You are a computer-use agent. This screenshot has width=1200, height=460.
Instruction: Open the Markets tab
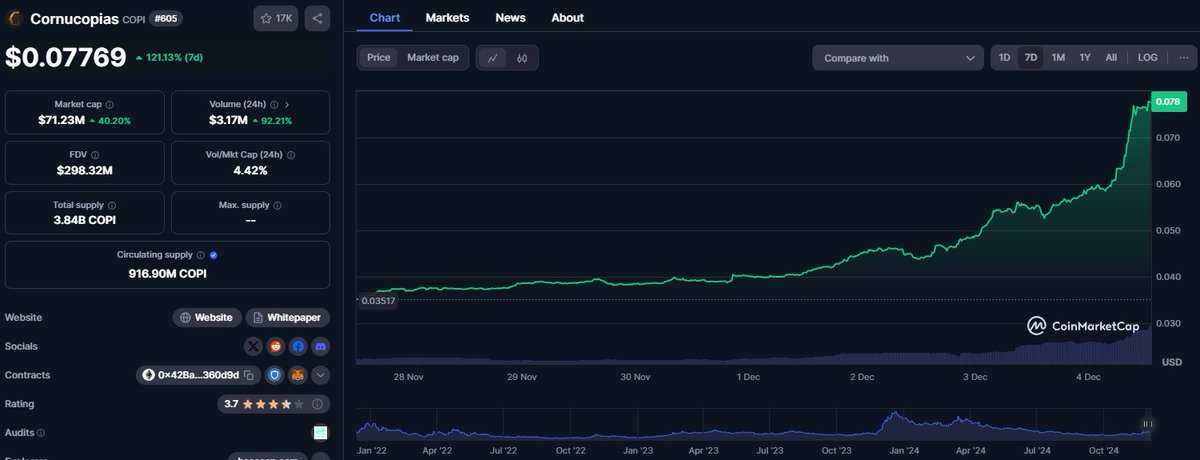pos(447,17)
